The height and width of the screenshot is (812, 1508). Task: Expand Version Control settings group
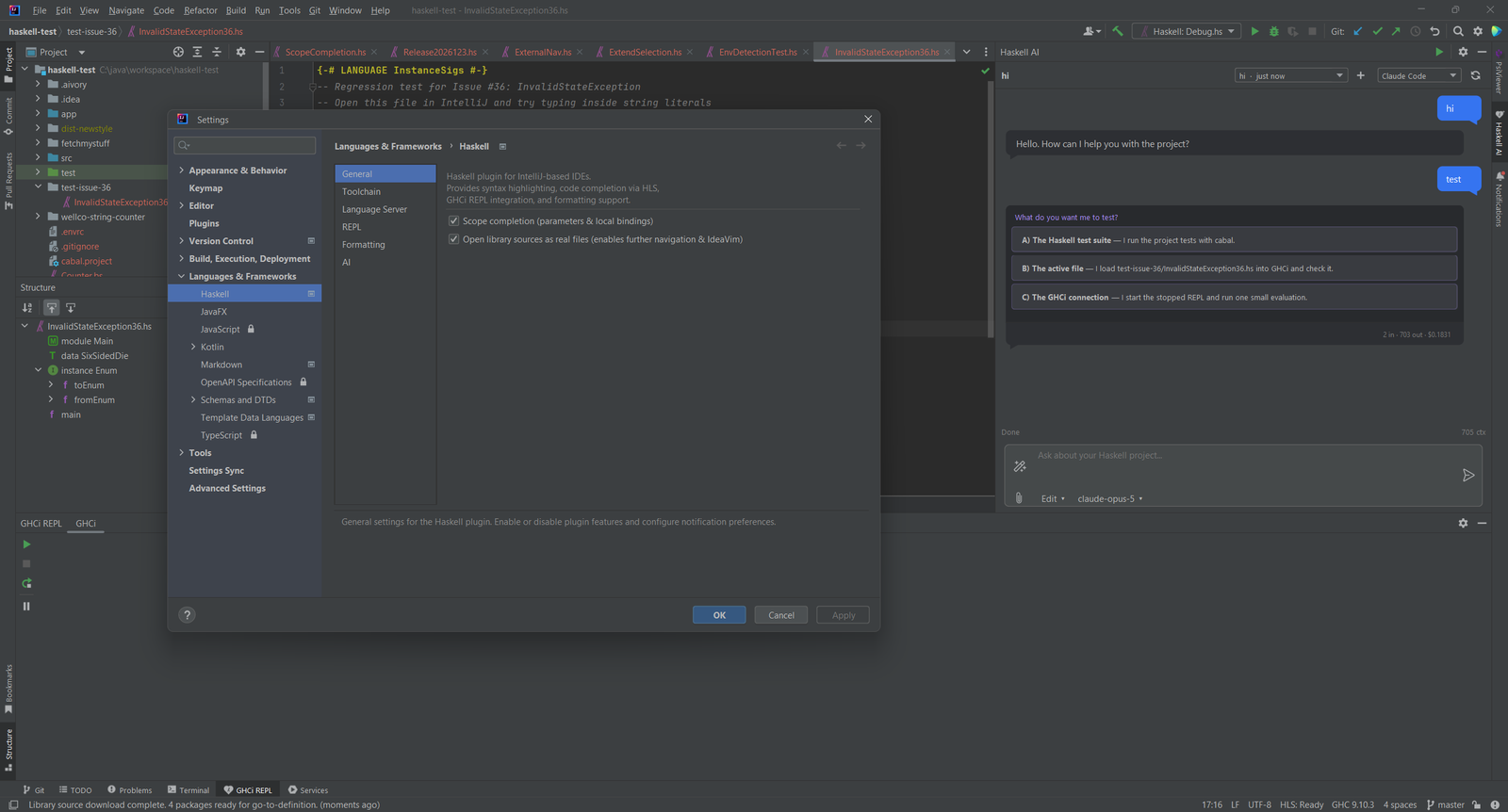tap(181, 241)
